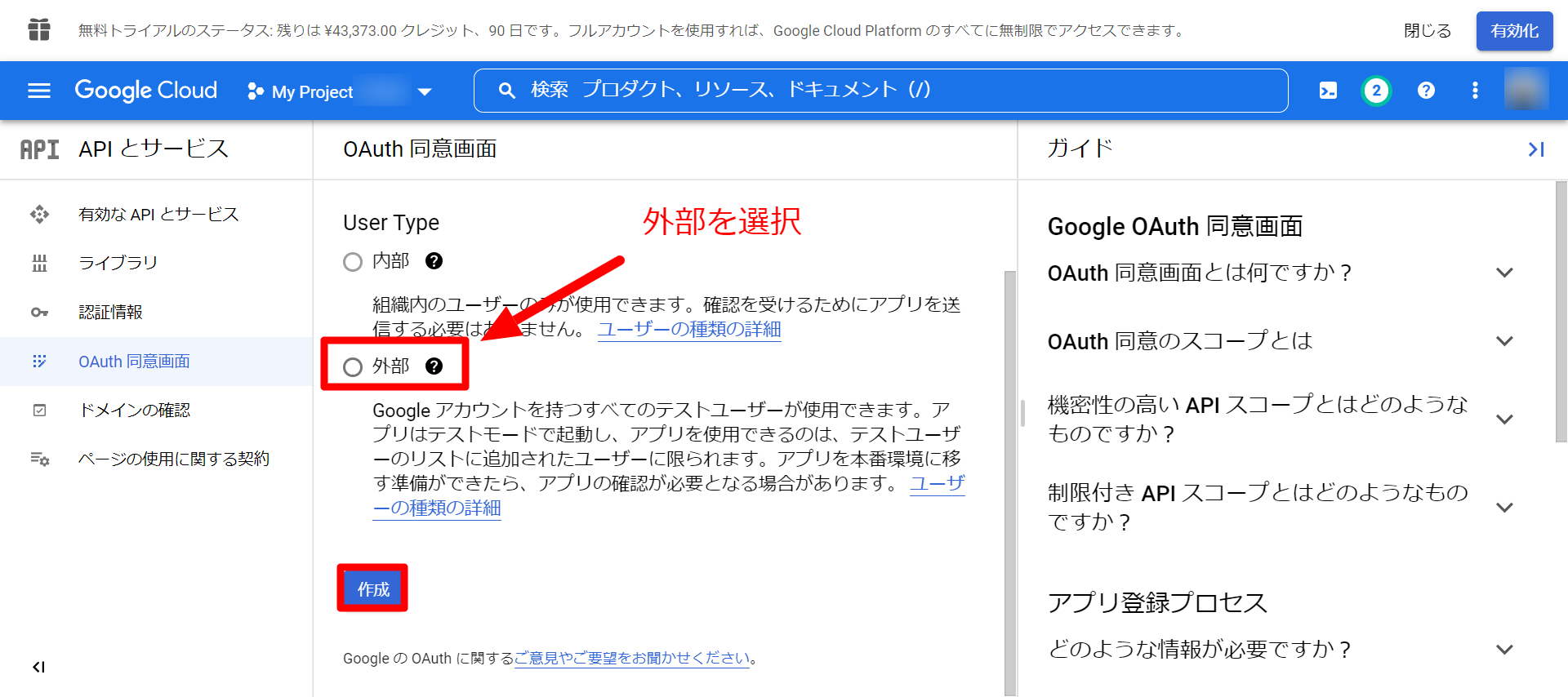This screenshot has height=697, width=1568.
Task: Open ユーザーの種類の詳細 link under 内部
Action: tap(689, 330)
